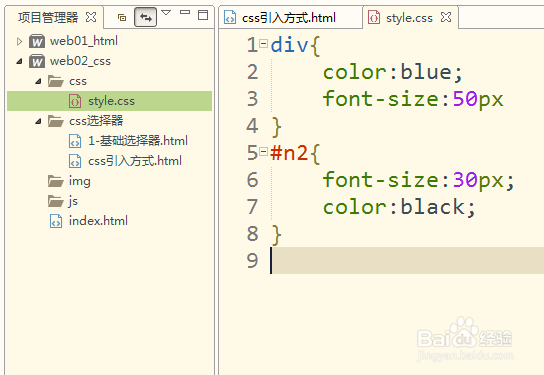
Task: Select css引入方式.html in project tree
Action: point(135,161)
